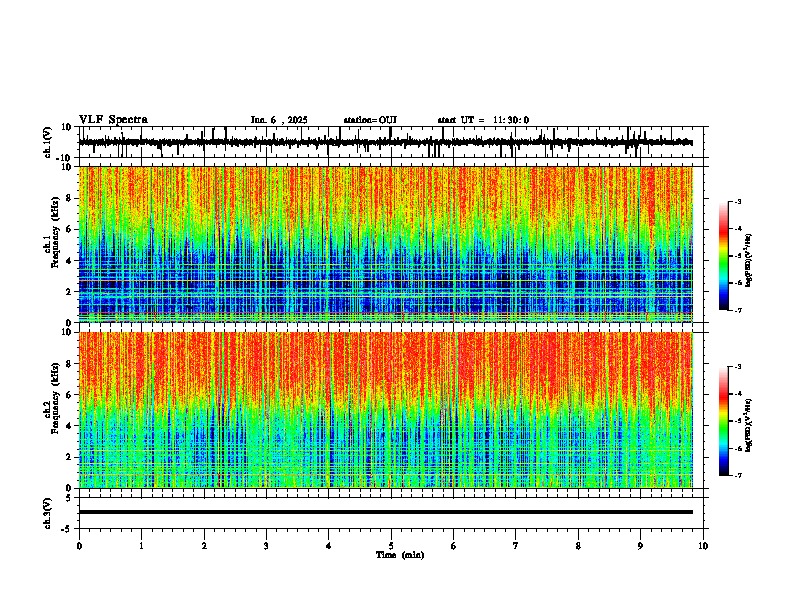Click the 'ch.3(V)' axis label
Screen dimensions: 792x612
48,513
